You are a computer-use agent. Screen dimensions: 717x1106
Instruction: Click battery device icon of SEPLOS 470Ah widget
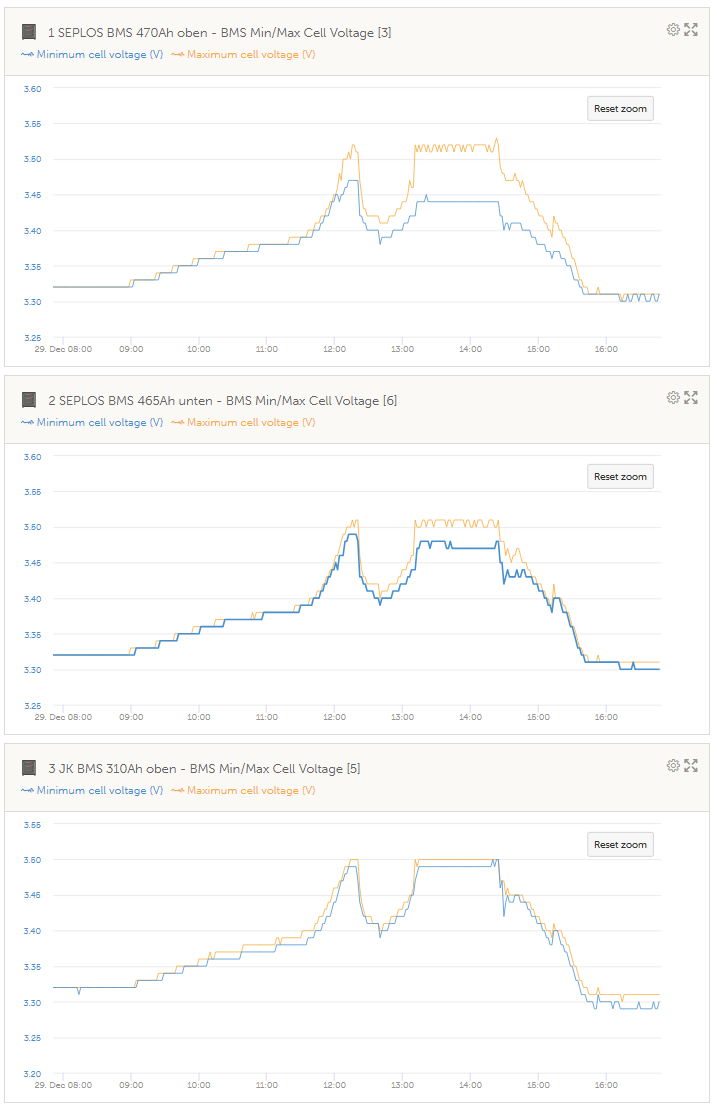pyautogui.click(x=29, y=33)
